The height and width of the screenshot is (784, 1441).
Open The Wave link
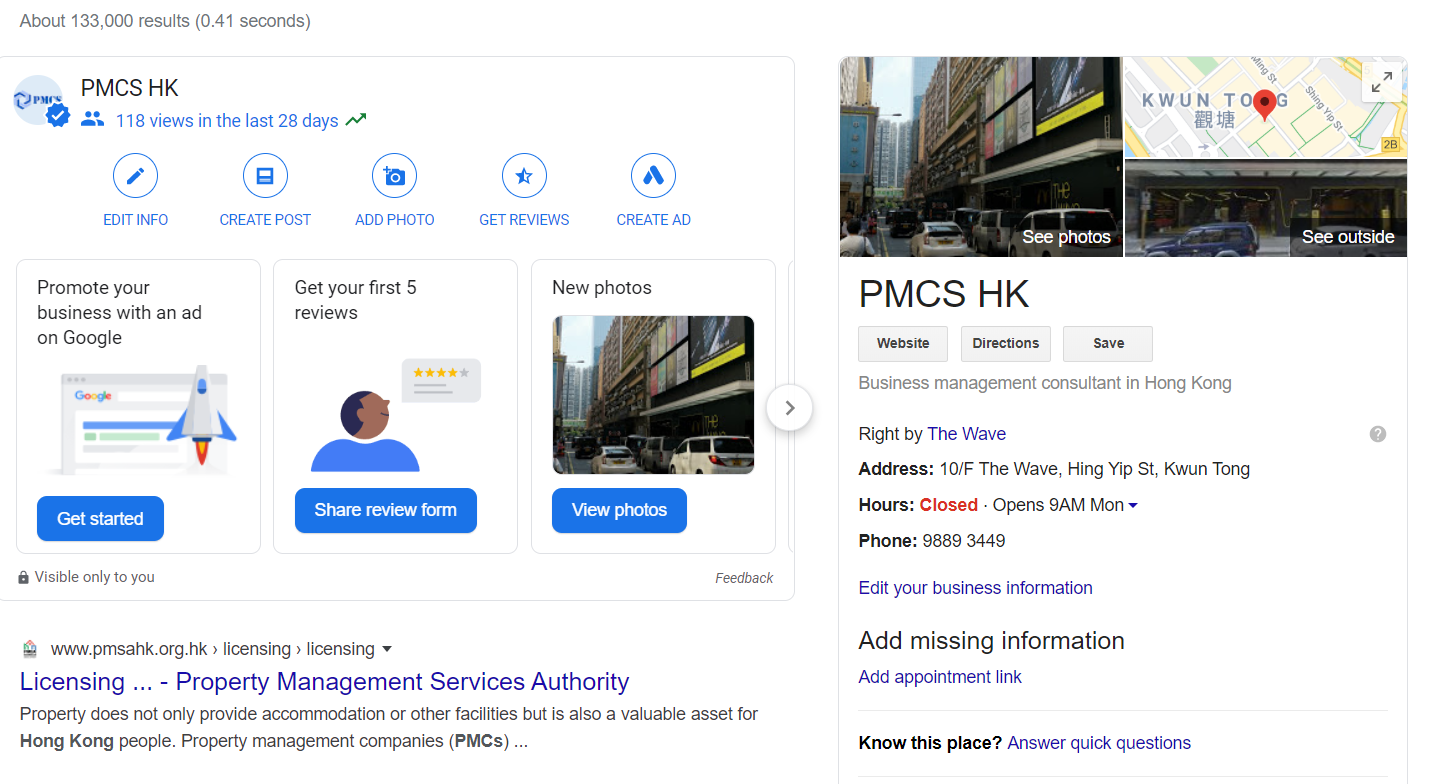point(966,434)
